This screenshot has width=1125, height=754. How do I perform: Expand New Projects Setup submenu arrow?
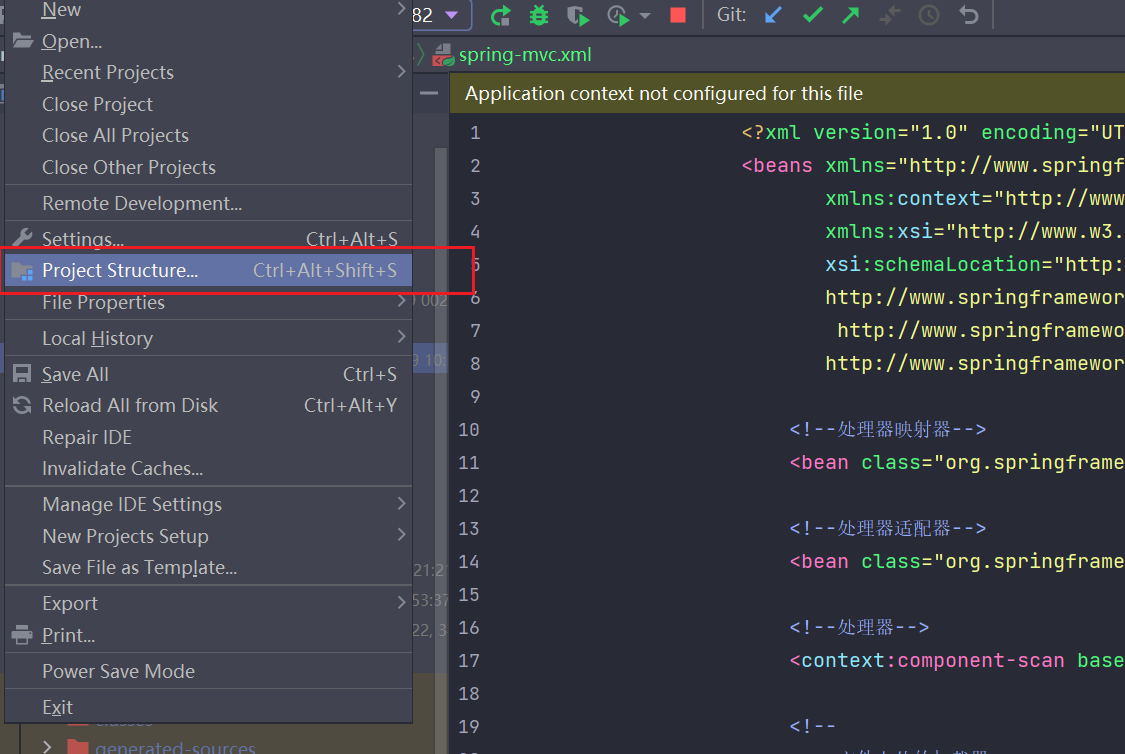(x=401, y=534)
